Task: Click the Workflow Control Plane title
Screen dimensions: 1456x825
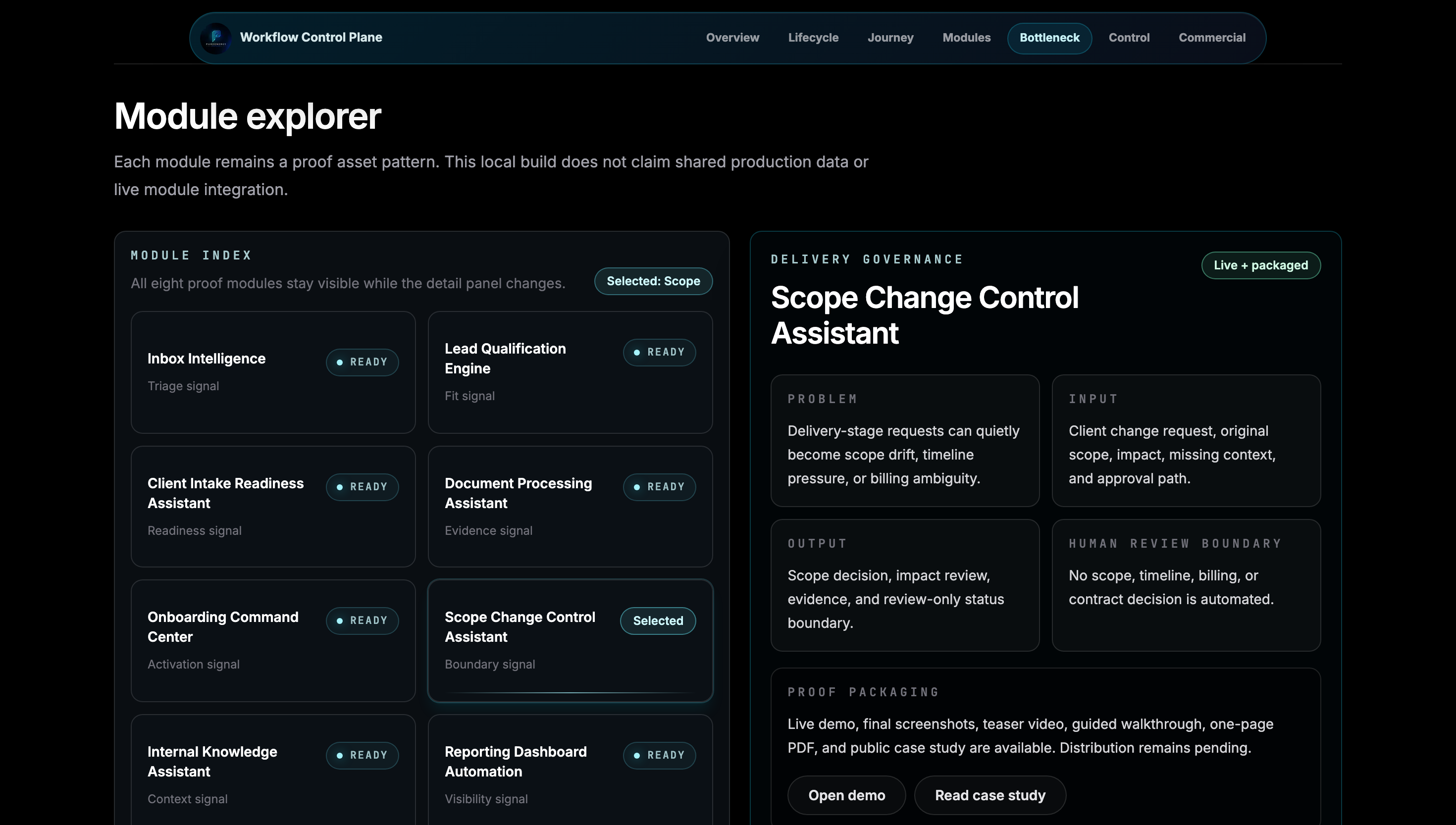Action: click(311, 38)
